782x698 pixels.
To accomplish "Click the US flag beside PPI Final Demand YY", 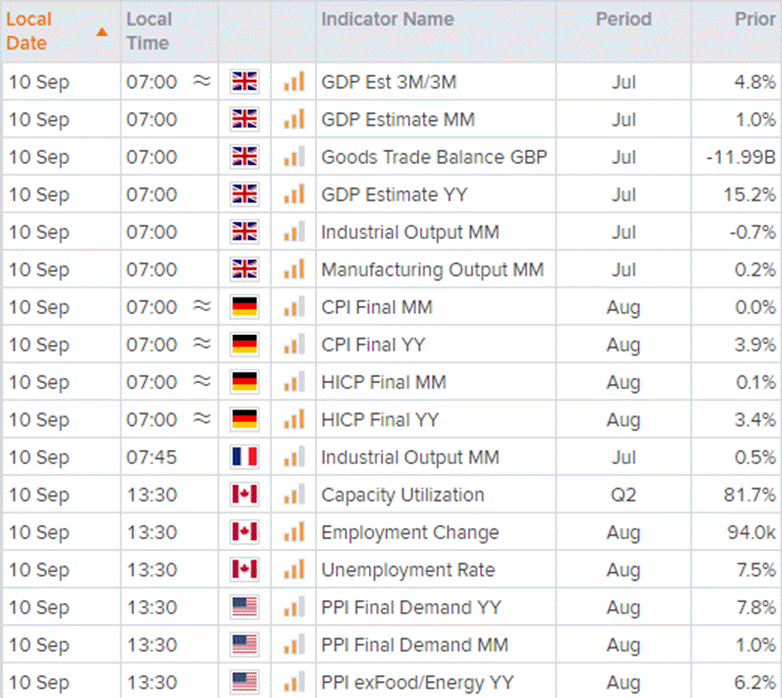I will (x=244, y=607).
